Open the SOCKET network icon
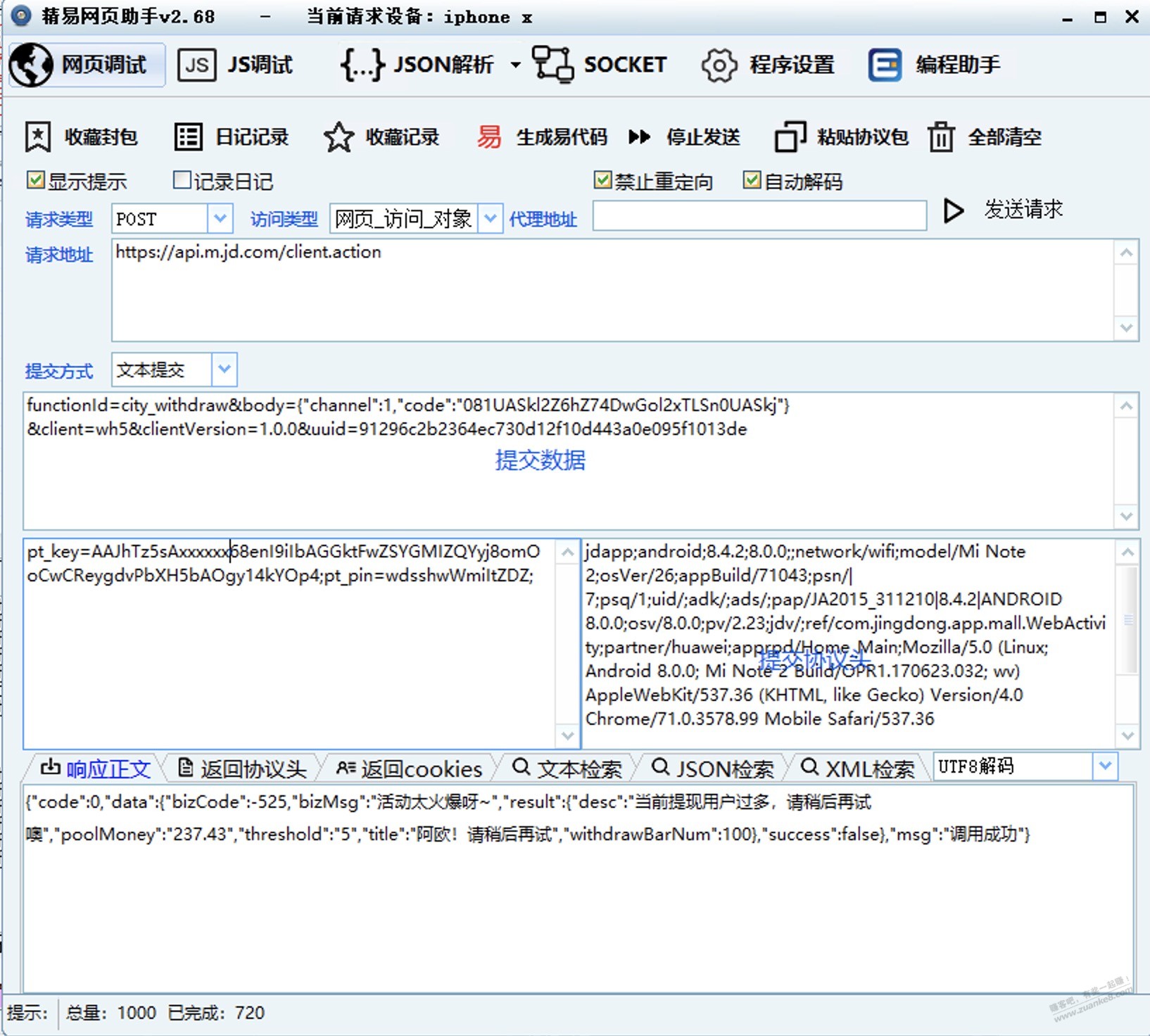 [x=553, y=65]
